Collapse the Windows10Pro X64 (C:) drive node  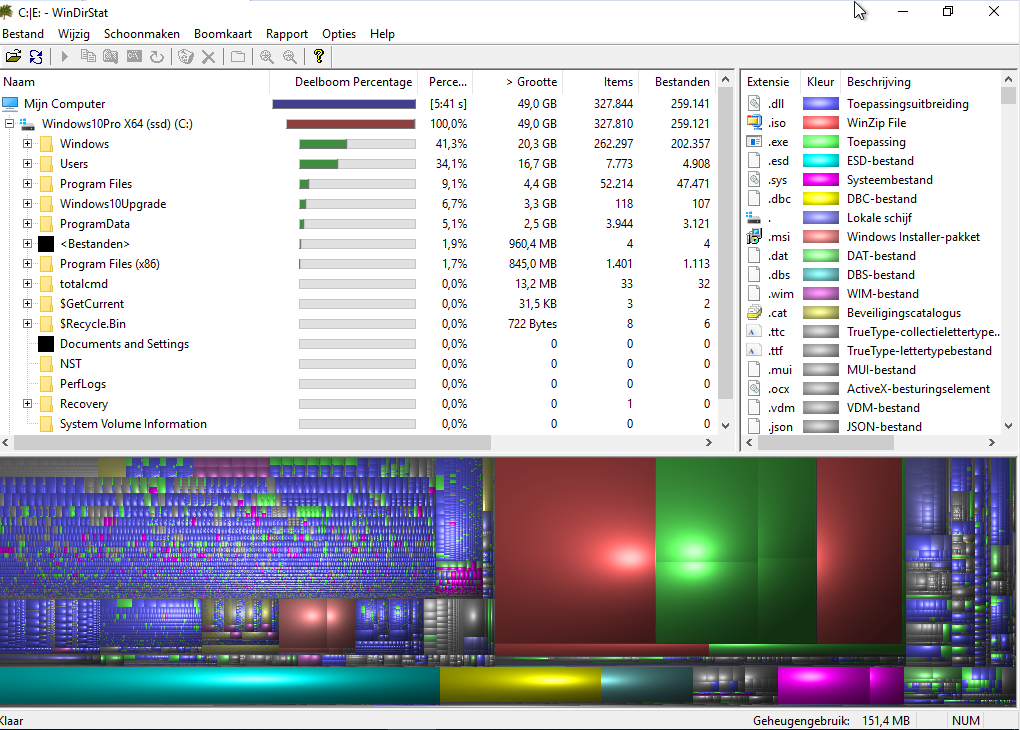9,124
